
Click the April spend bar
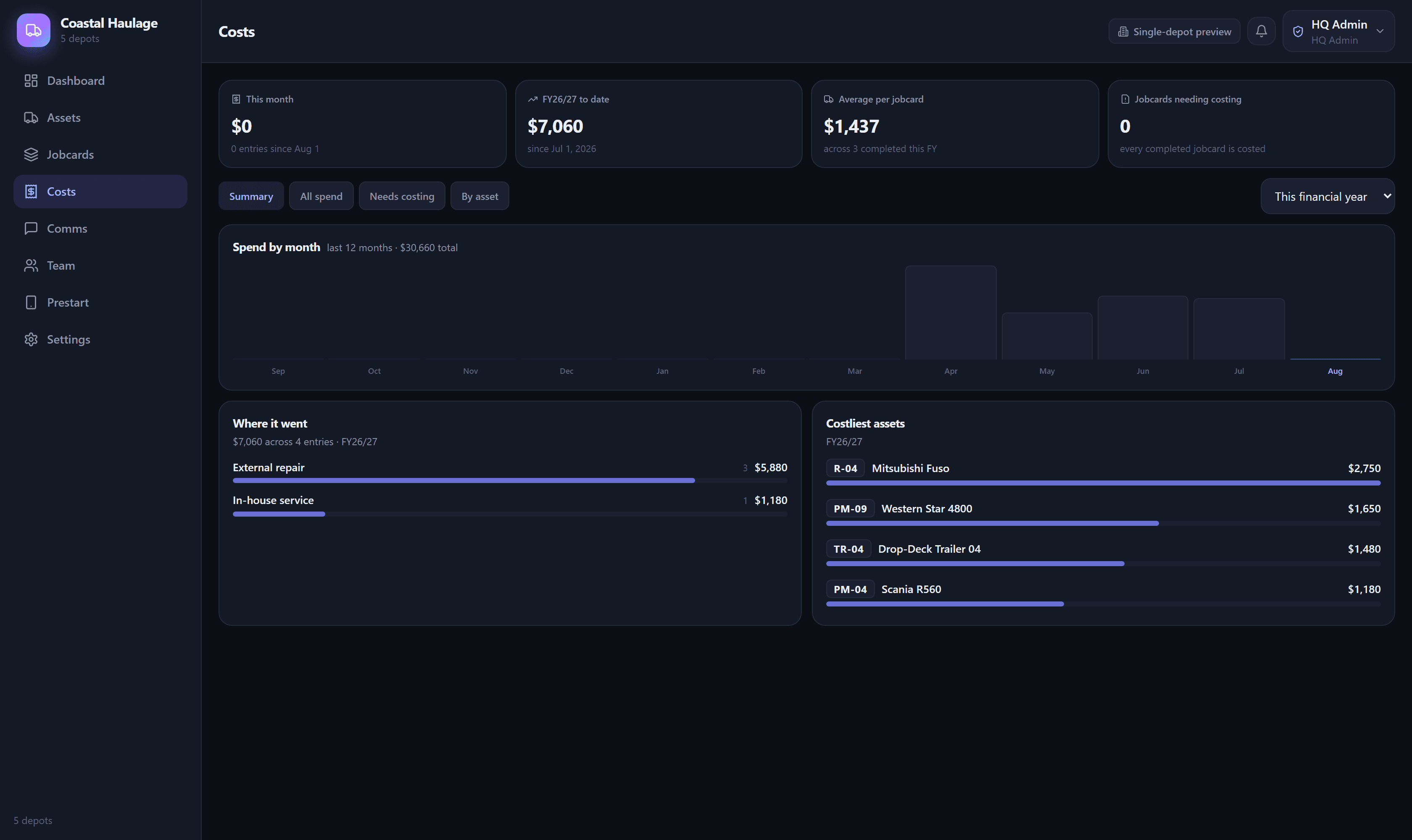pos(951,312)
